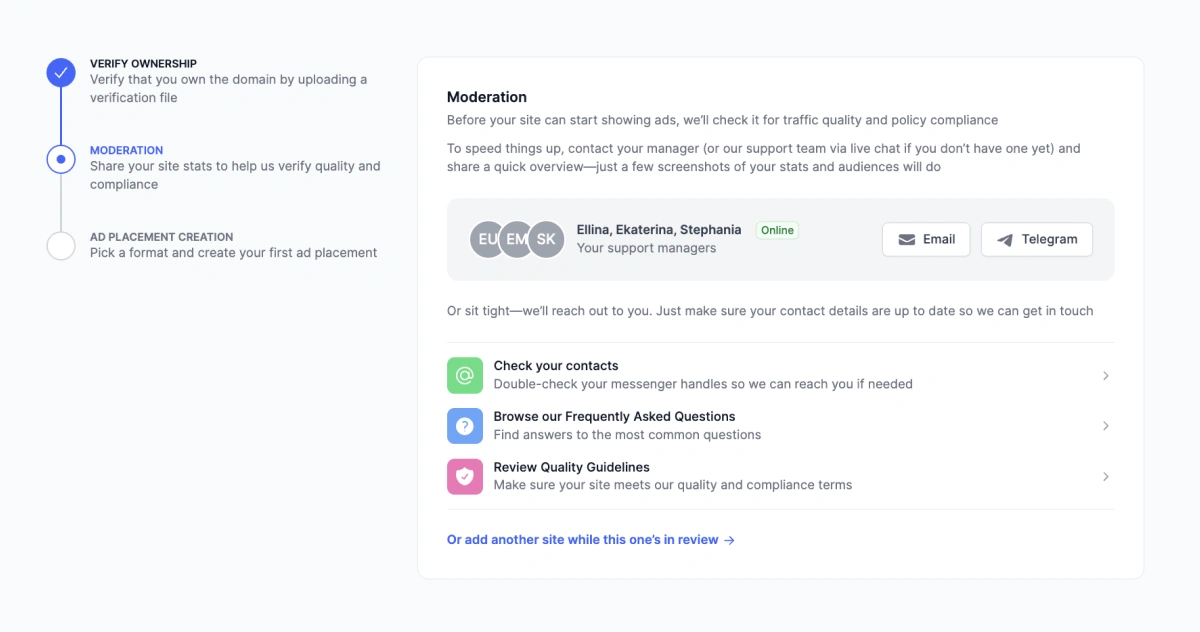Open the Moderation step from the sidebar
This screenshot has height=632, width=1200.
(126, 150)
